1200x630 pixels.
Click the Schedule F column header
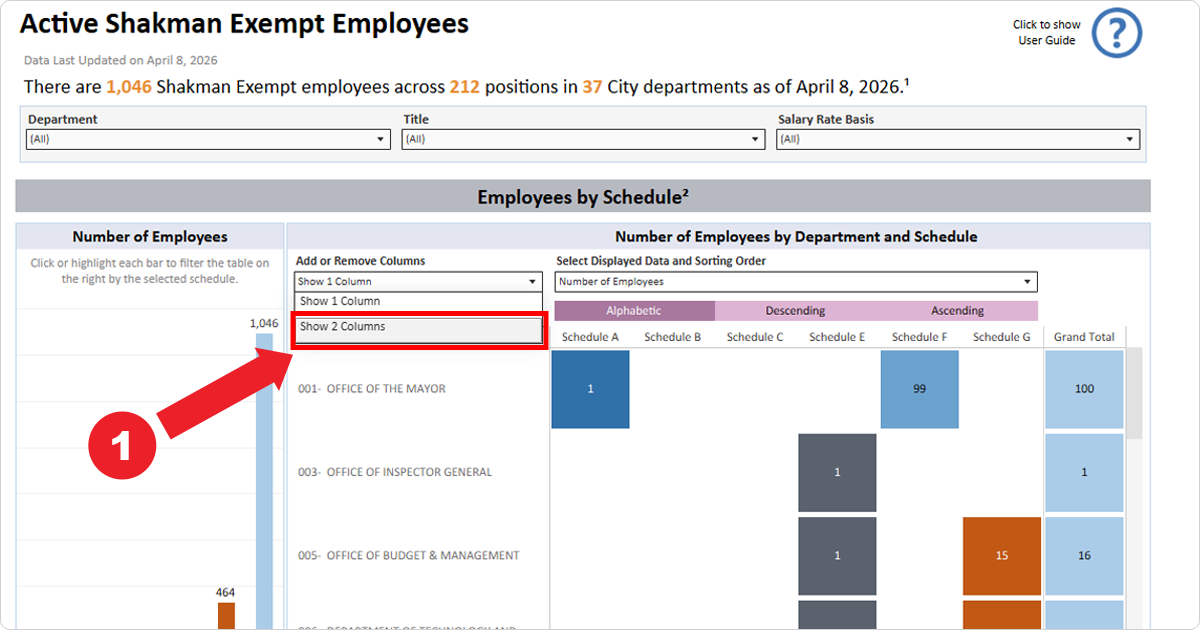pos(919,337)
